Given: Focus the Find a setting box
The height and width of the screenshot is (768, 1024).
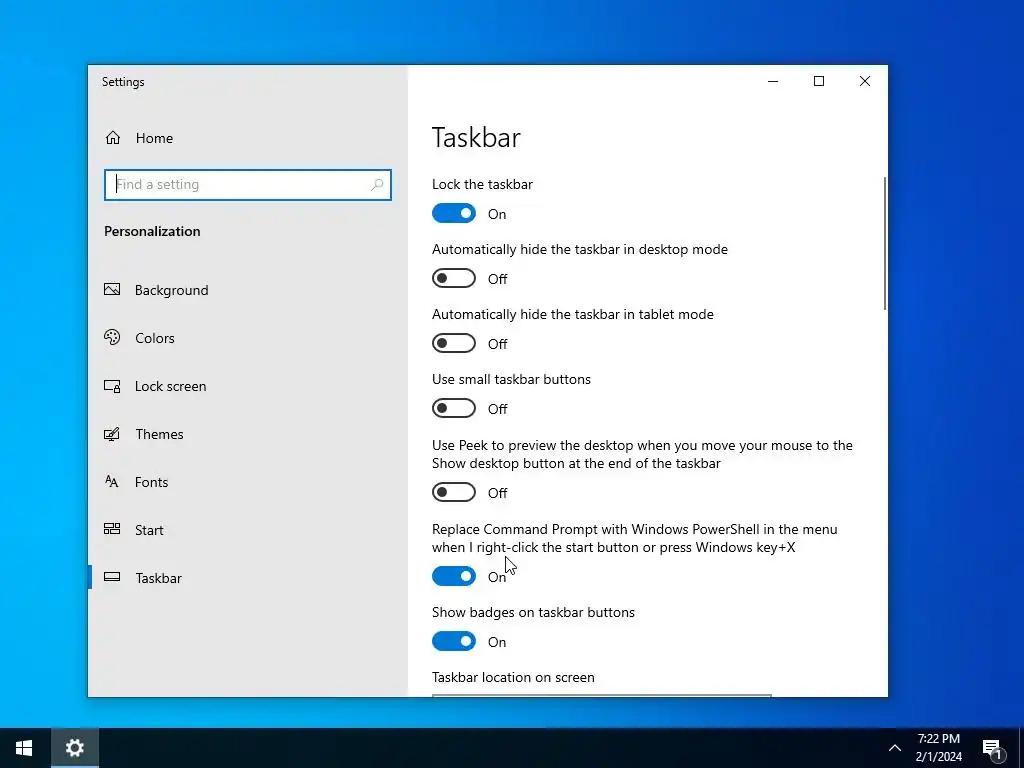Looking at the screenshot, I should [x=248, y=185].
